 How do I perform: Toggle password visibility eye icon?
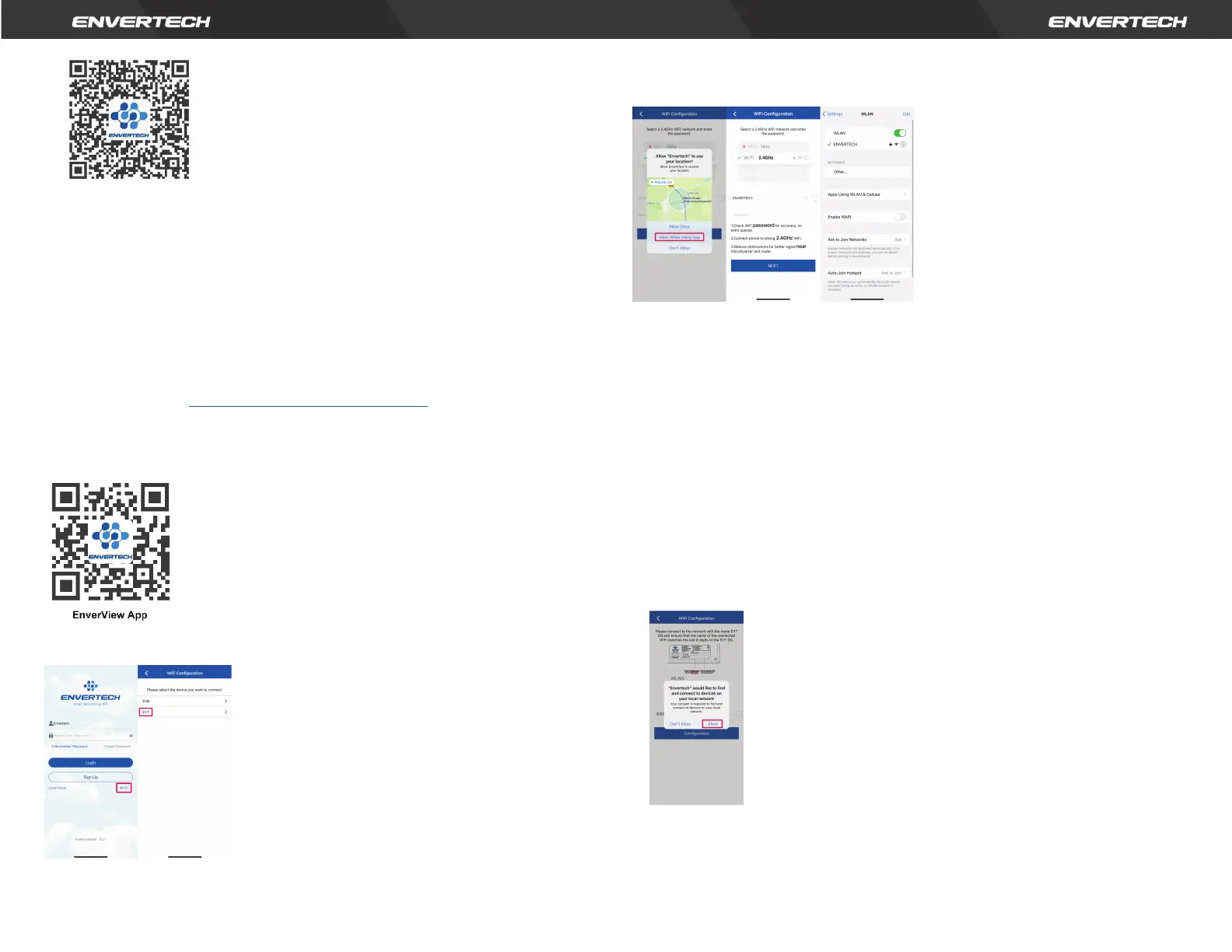point(131,736)
